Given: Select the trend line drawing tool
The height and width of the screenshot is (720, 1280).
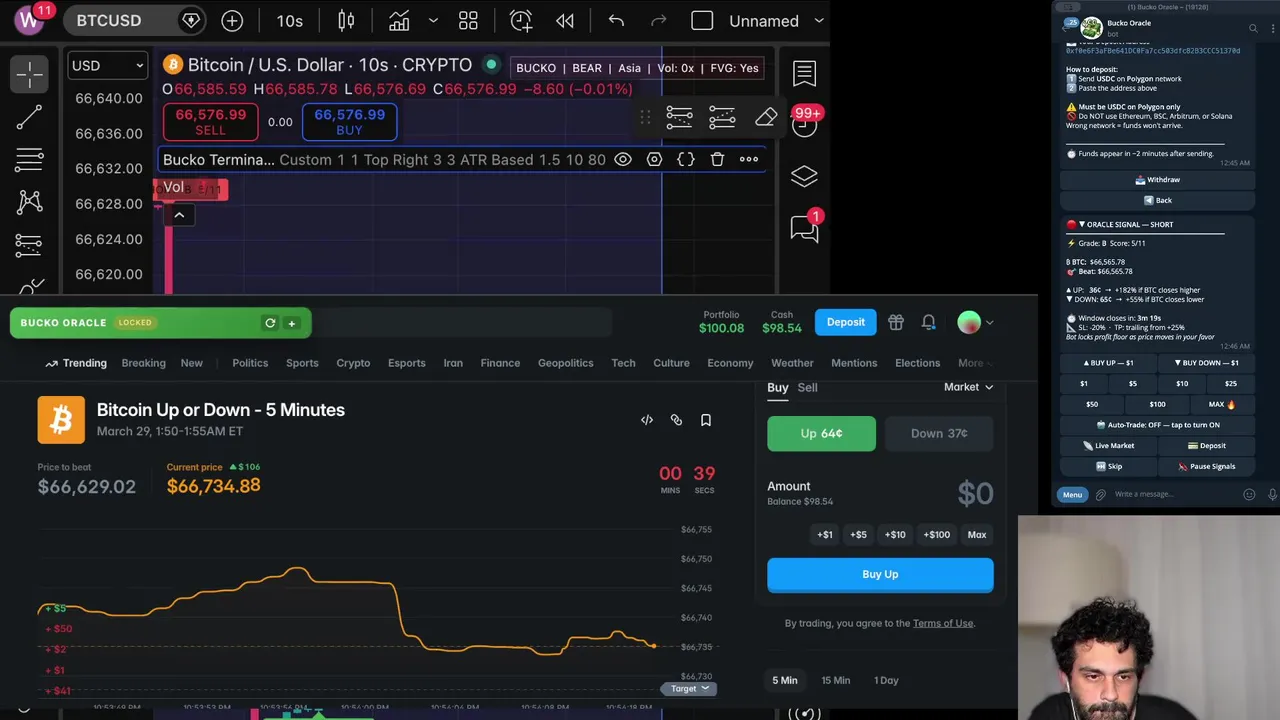Looking at the screenshot, I should tap(29, 117).
